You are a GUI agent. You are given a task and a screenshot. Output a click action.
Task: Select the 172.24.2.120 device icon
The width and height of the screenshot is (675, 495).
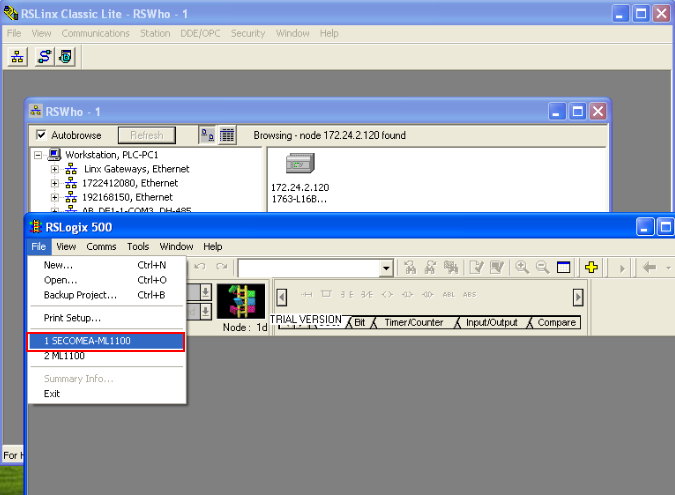[300, 163]
